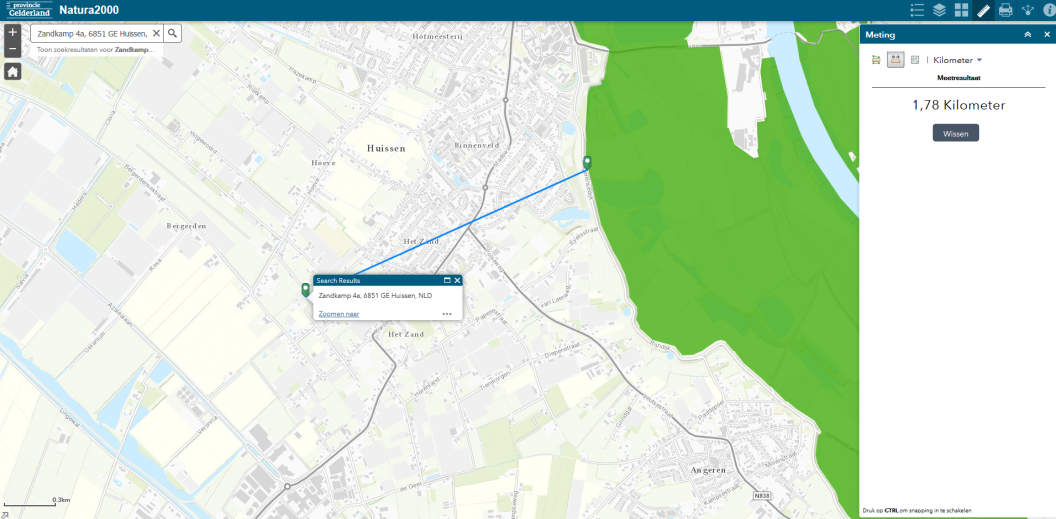Open the Basemap gallery grid icon

pos(961,10)
